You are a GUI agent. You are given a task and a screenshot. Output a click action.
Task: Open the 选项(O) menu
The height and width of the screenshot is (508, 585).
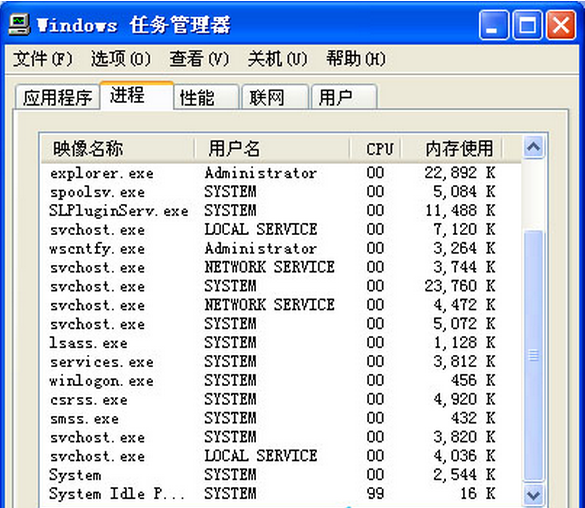121,59
